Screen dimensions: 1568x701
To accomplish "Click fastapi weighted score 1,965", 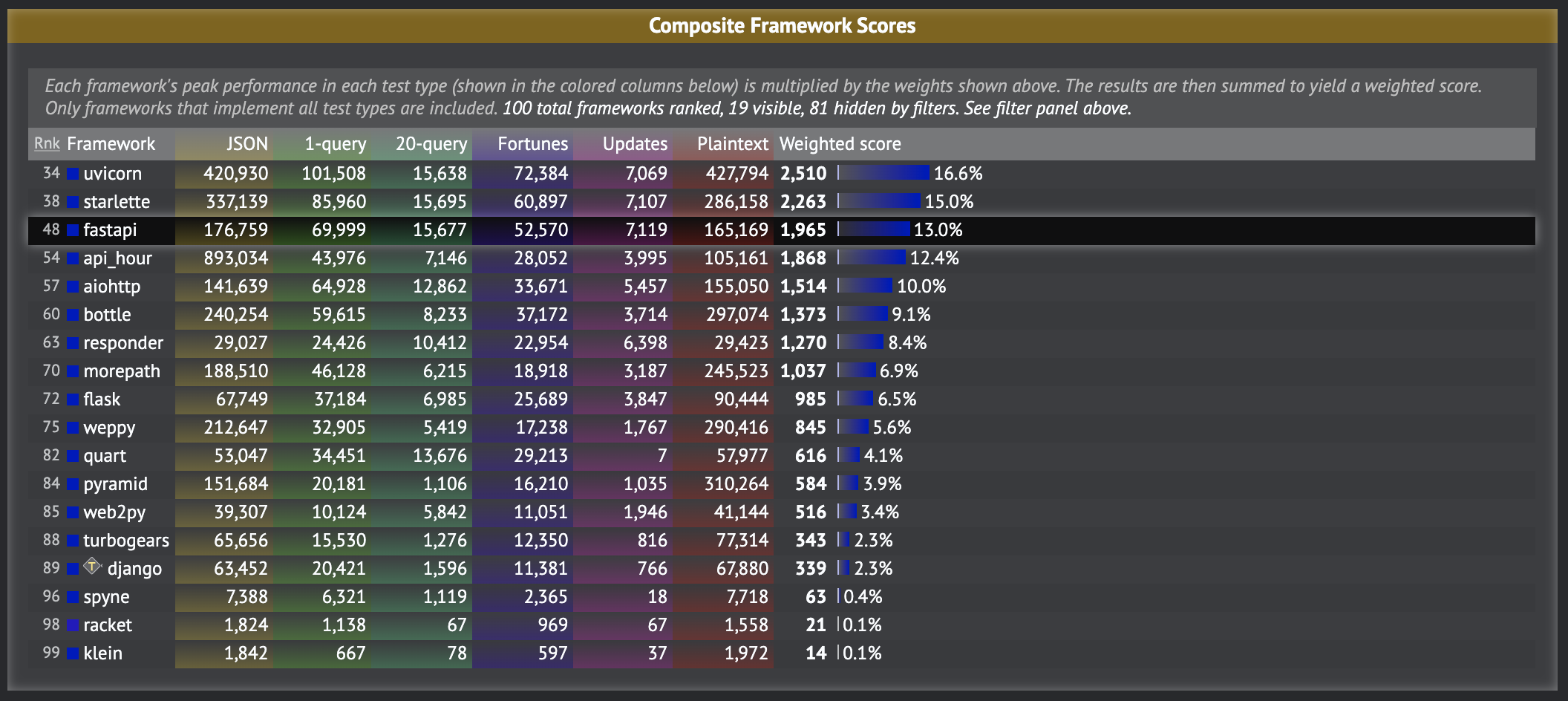I will click(803, 230).
